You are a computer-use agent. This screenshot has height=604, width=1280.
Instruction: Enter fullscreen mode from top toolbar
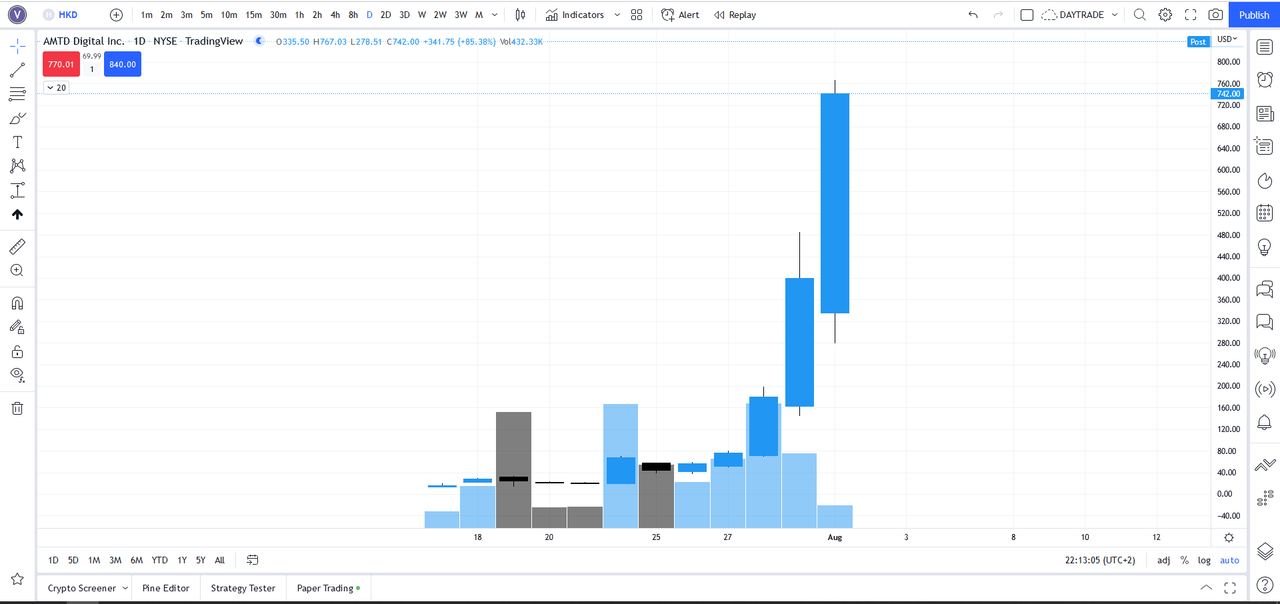click(x=1190, y=15)
